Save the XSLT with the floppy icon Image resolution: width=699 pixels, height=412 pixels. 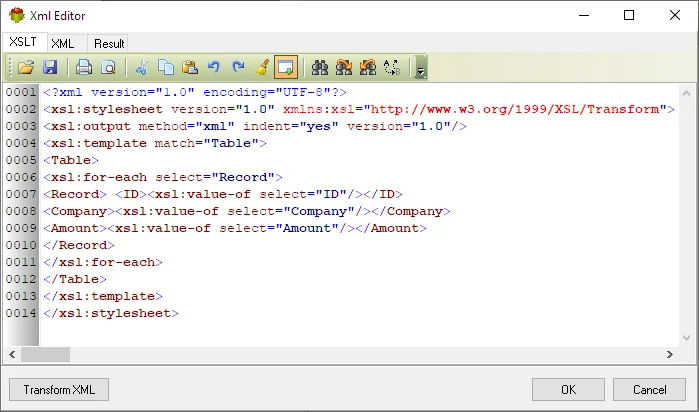(x=50, y=67)
